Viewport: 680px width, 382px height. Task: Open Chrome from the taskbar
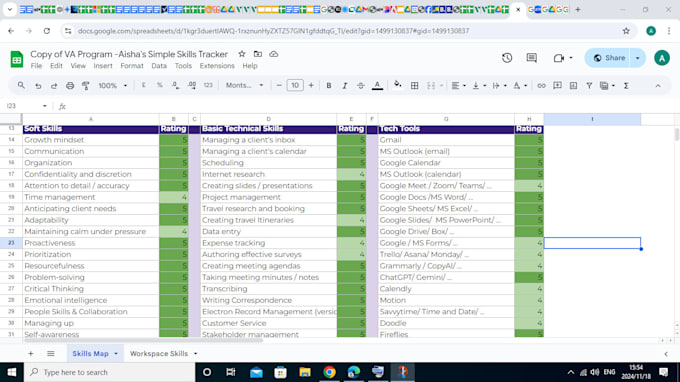(329, 372)
